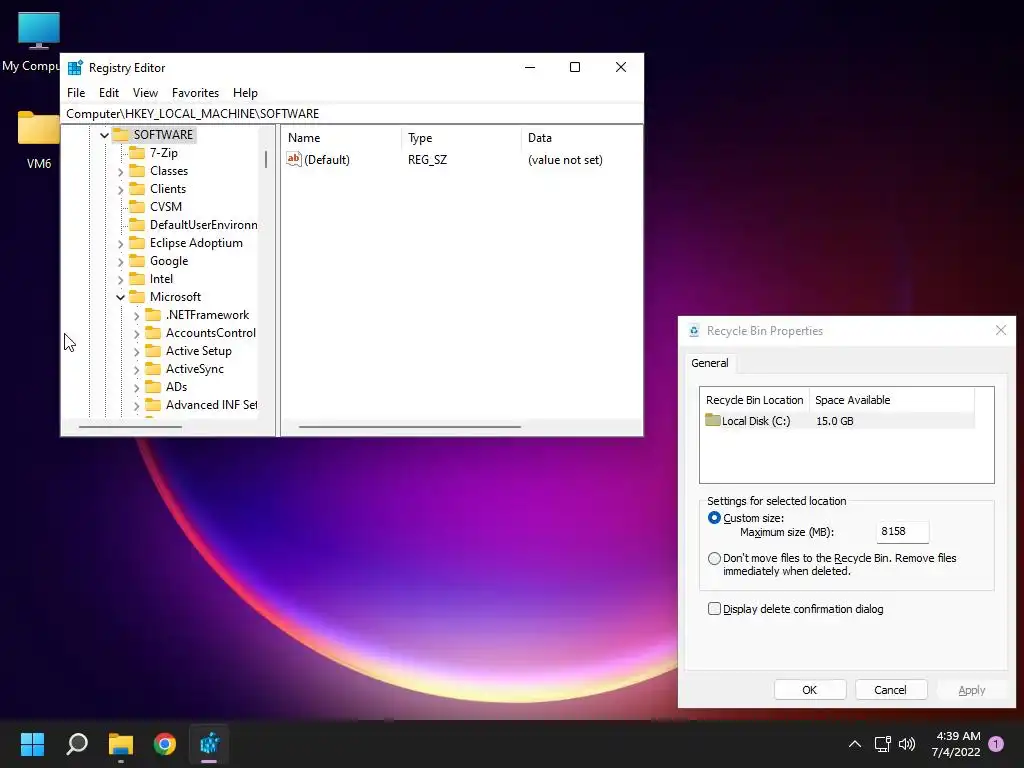Expand the AccountsControl key
This screenshot has height=768, width=1024.
pos(136,334)
